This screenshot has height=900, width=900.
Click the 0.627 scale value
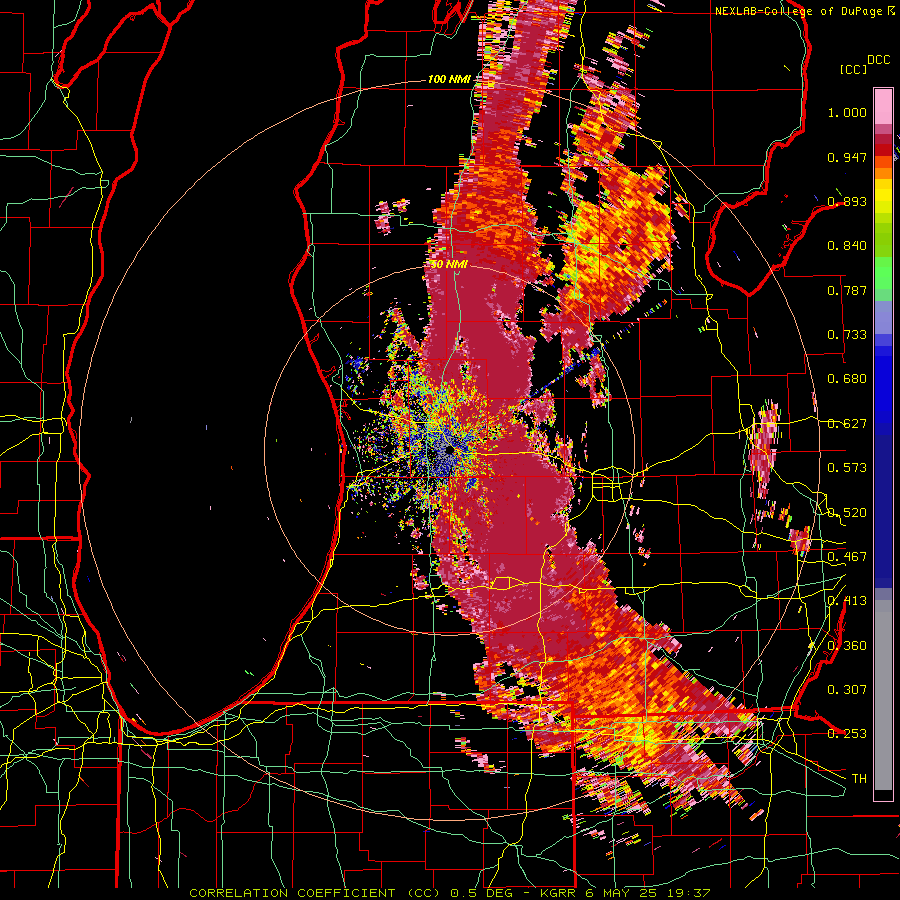pos(847,424)
